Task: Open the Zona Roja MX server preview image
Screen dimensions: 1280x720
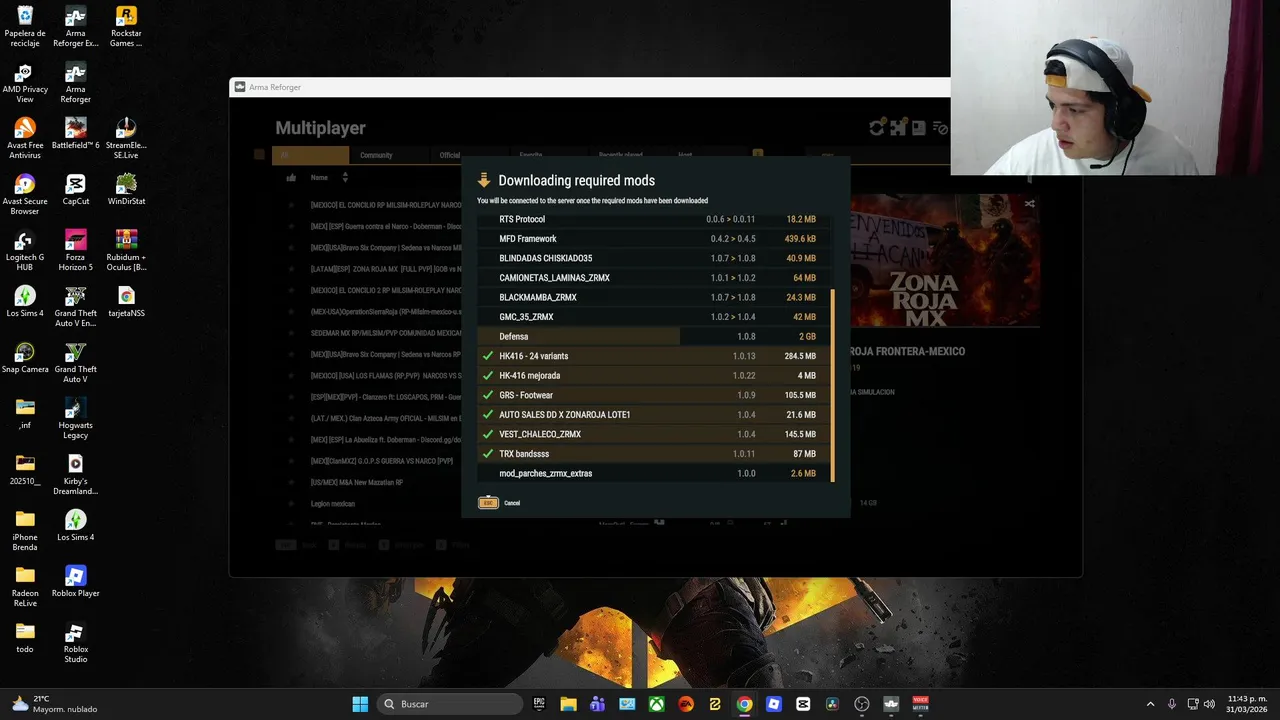Action: tap(945, 260)
